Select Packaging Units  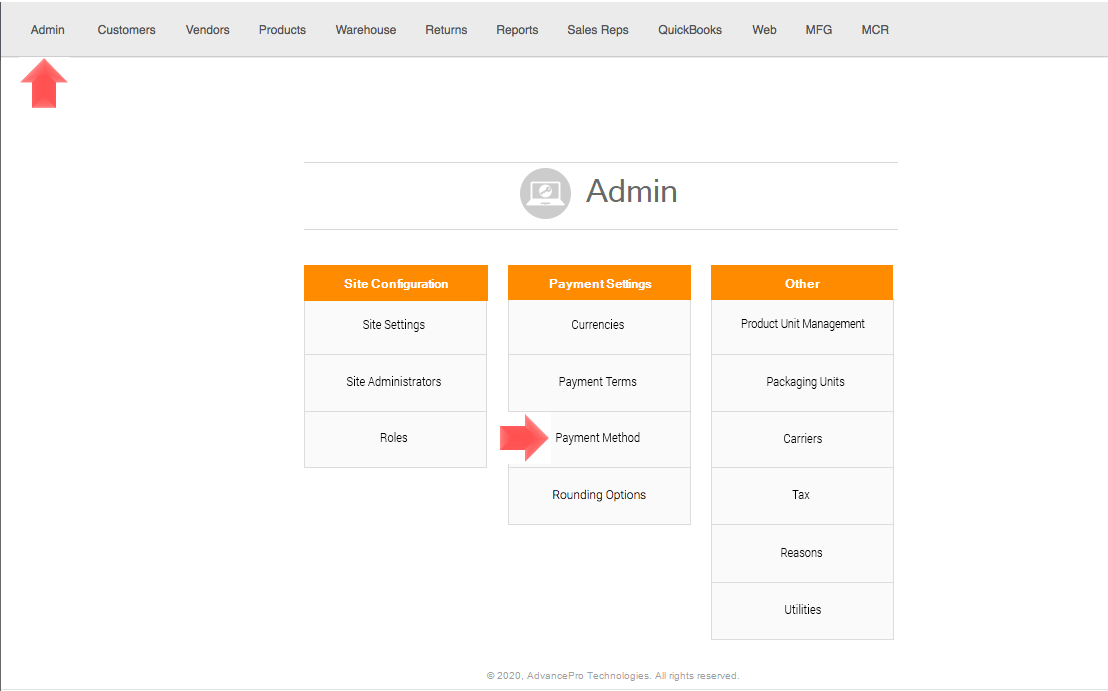click(x=805, y=382)
